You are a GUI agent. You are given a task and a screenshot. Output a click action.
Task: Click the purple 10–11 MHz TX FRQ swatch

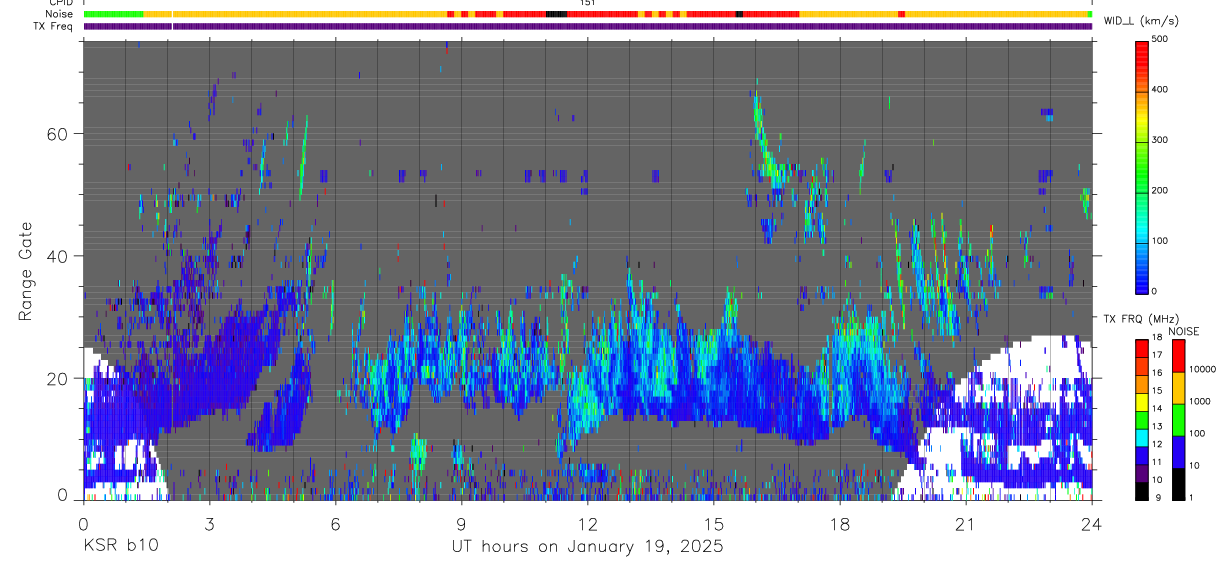coord(1141,471)
